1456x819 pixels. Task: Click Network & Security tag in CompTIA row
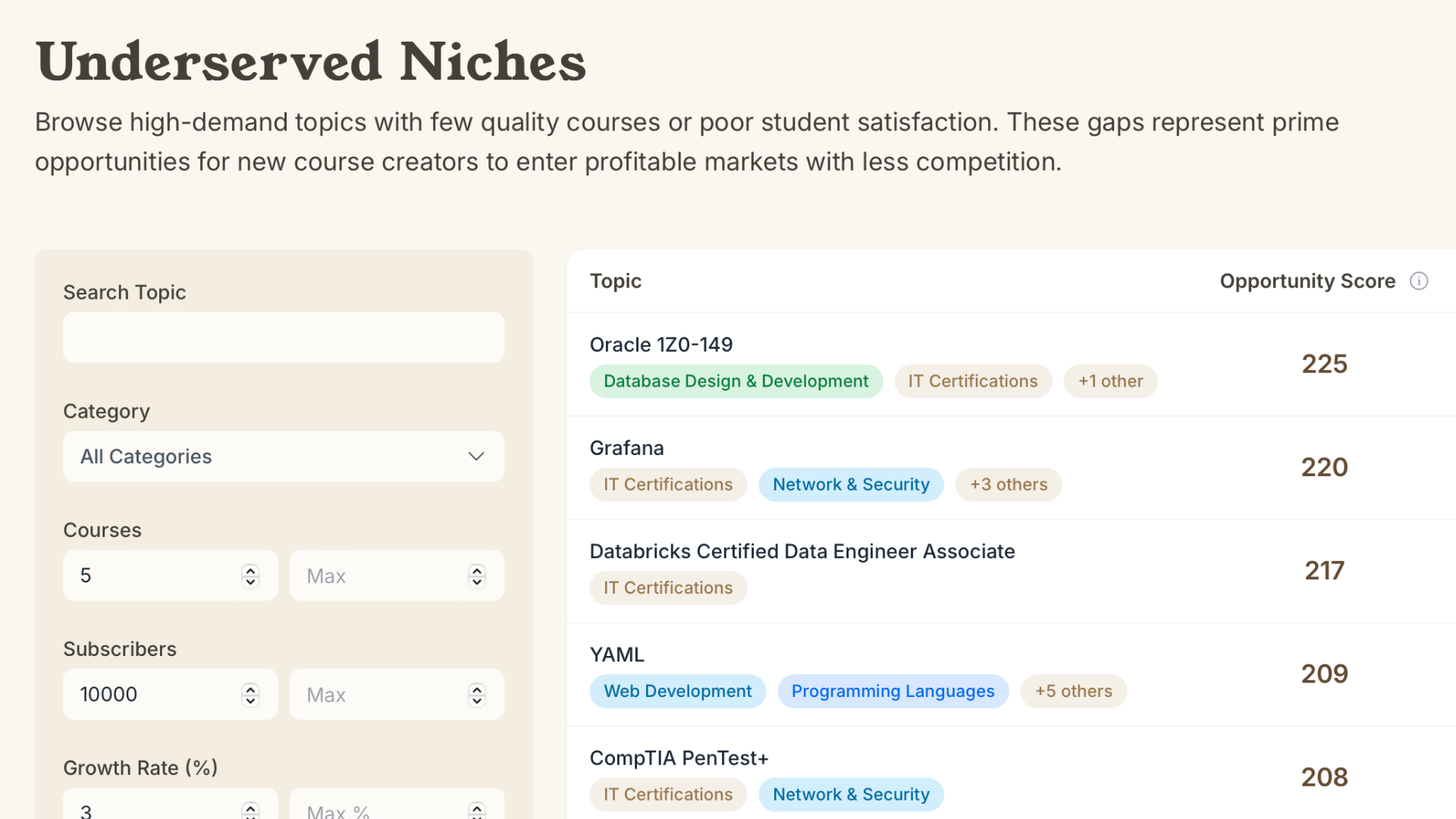point(851,795)
